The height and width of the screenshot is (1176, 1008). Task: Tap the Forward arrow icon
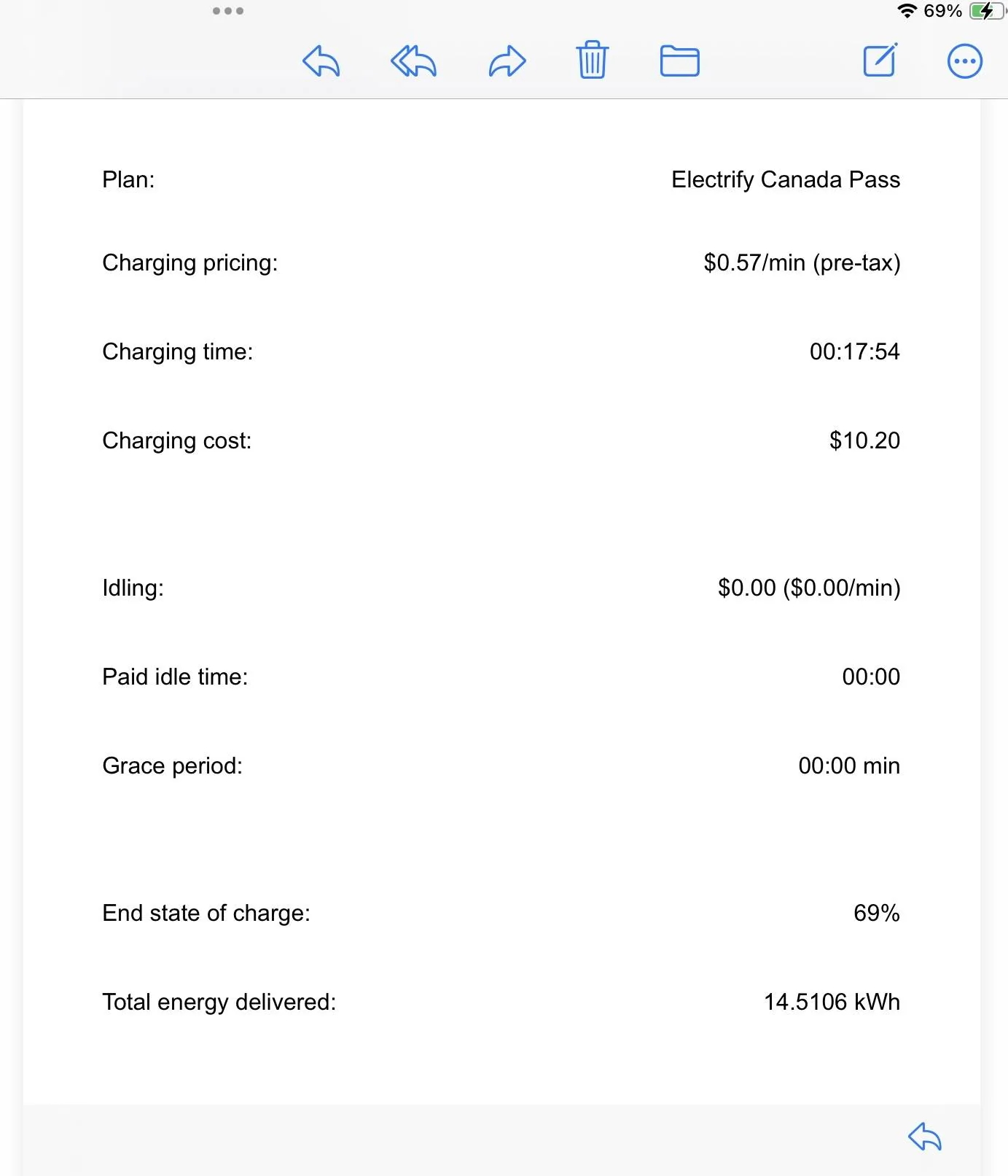coord(507,61)
